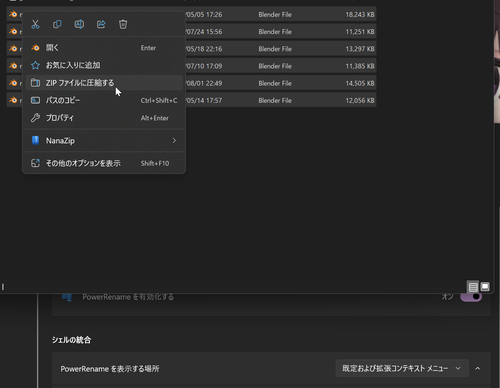The image size is (500, 388).
Task: Choose ZIP ファイルに圧縮する menu entry
Action: (104, 83)
